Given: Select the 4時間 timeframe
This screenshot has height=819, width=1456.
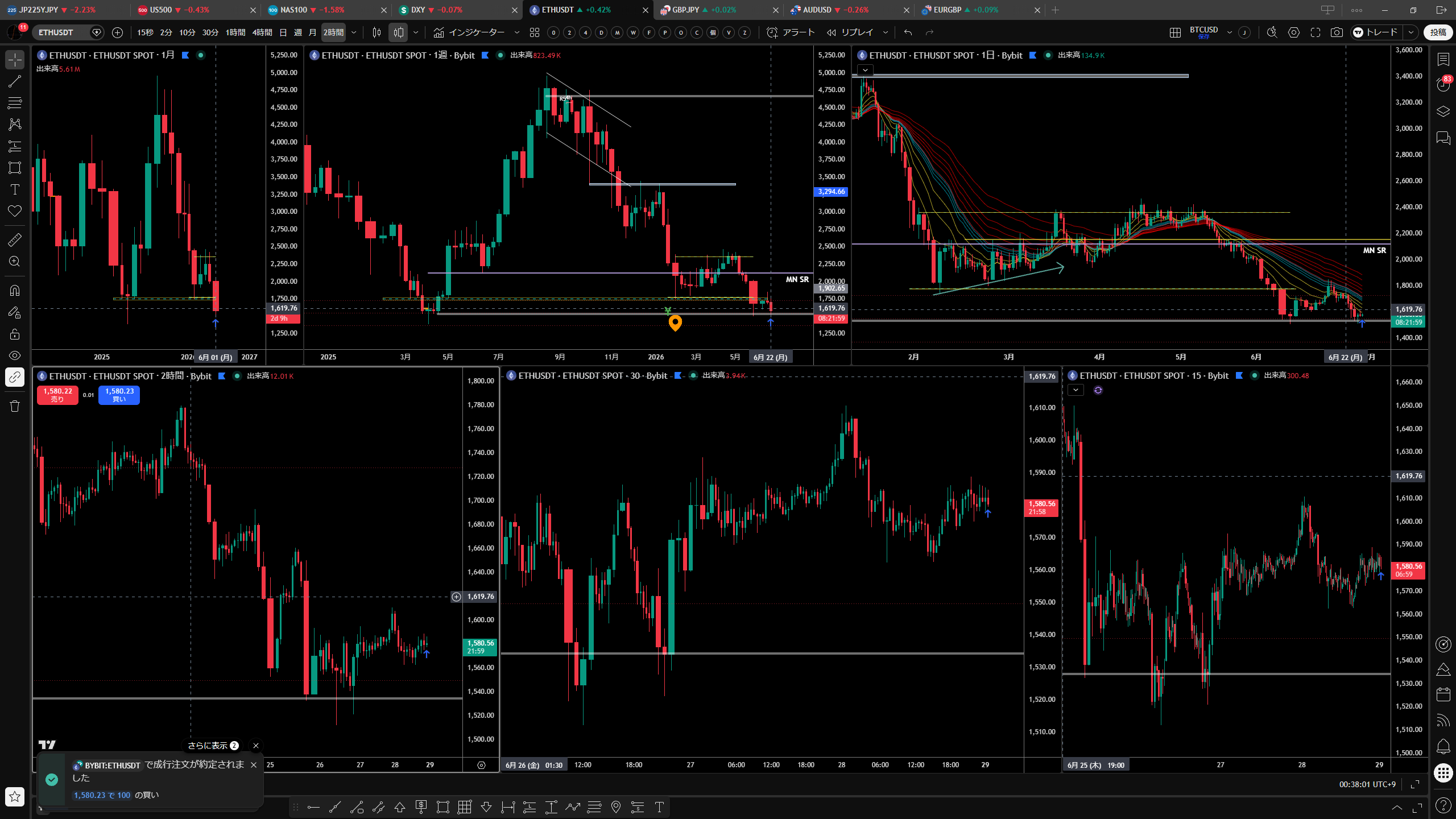Looking at the screenshot, I should pos(262,32).
